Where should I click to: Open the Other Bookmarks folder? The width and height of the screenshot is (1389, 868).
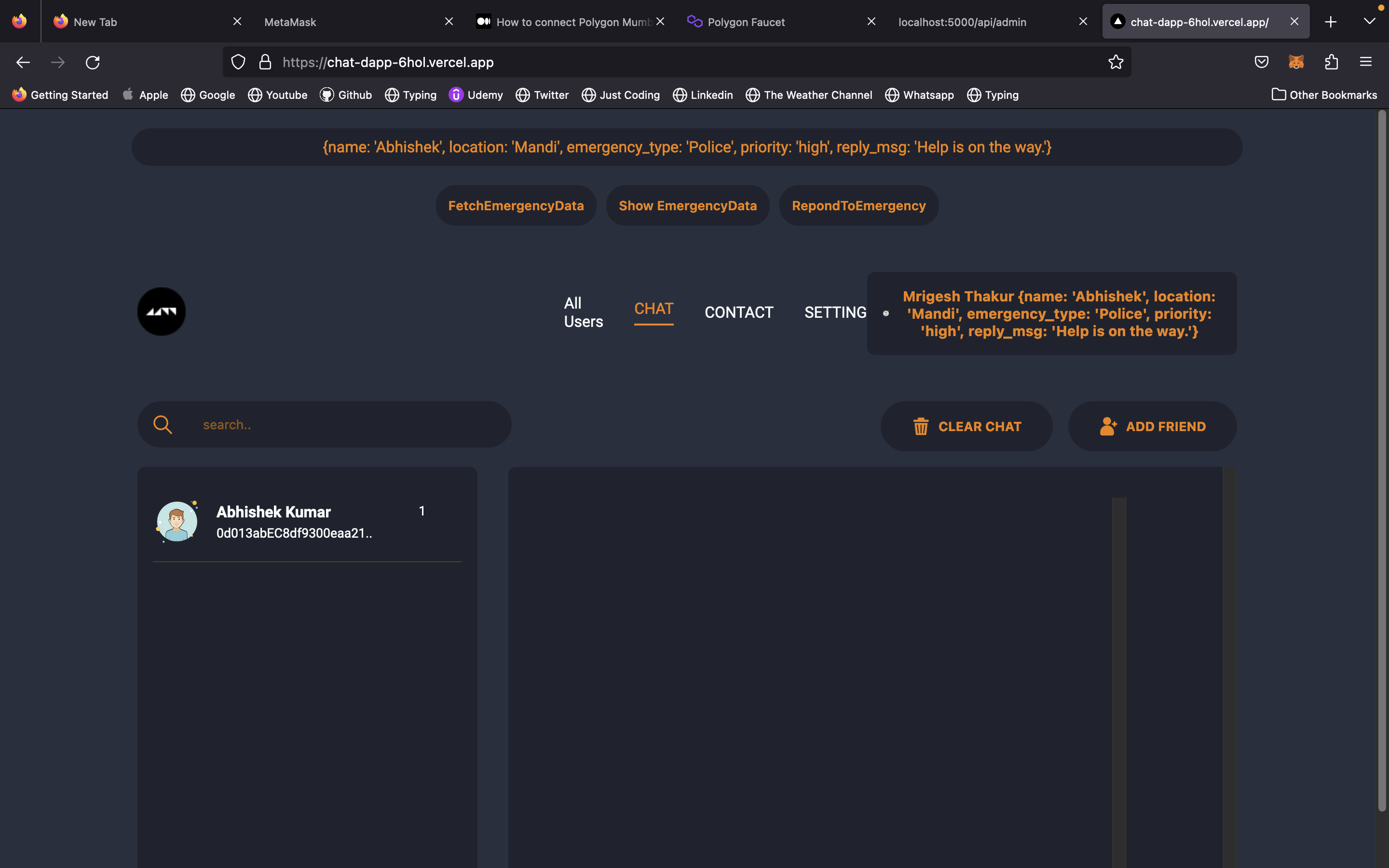coord(1324,95)
